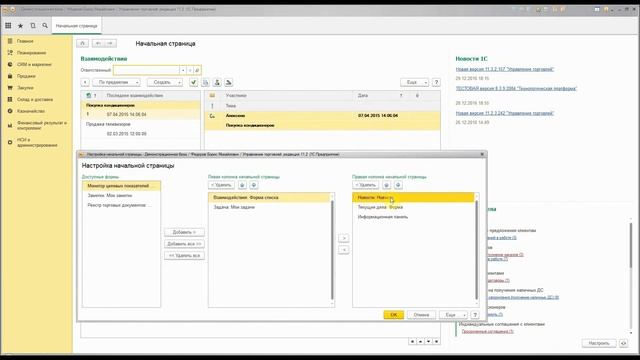
Task: Navigate back with the left arrow
Action: [x=98, y=43]
